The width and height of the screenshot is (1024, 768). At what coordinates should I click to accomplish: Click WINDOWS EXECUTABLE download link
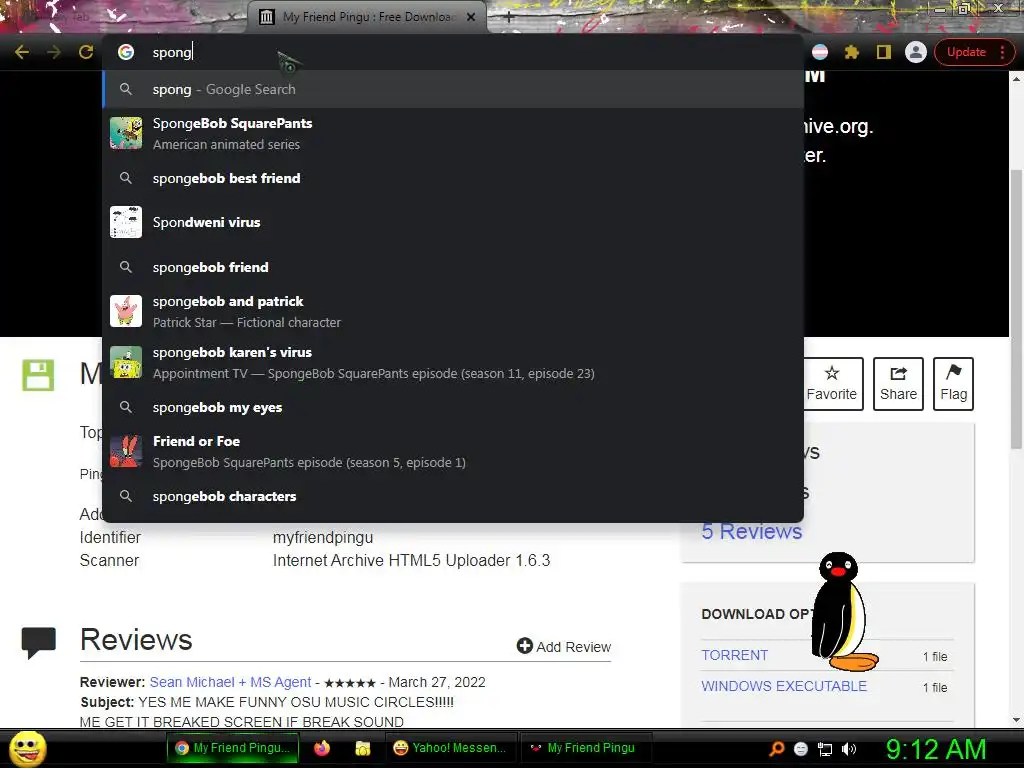784,686
